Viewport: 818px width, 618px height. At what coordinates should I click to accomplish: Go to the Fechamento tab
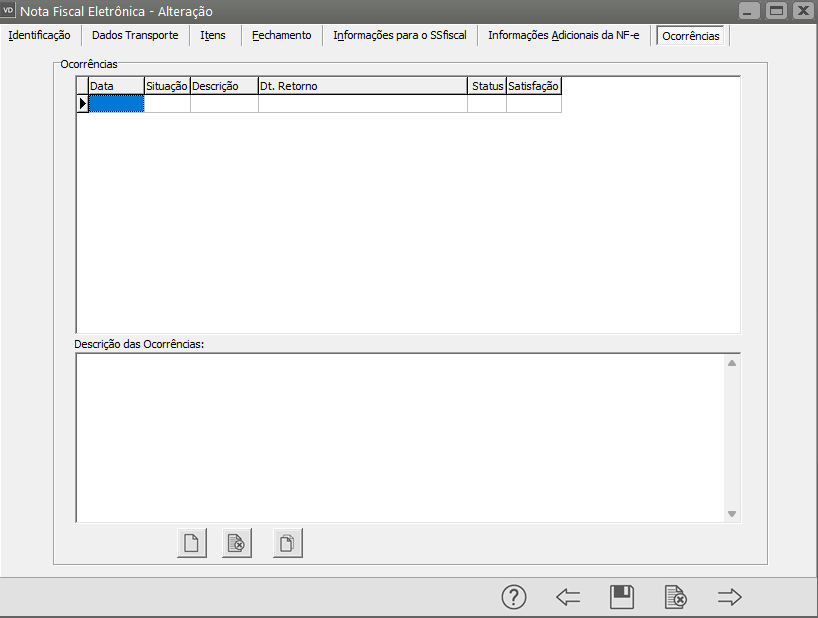coord(281,35)
